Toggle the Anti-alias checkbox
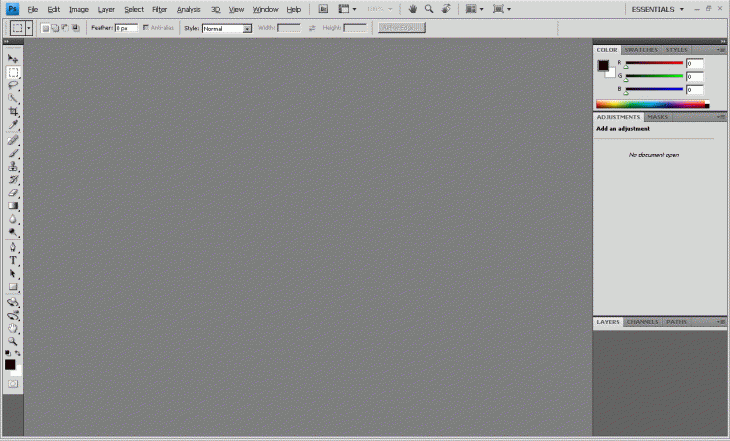The height and width of the screenshot is (441, 730). [147, 28]
